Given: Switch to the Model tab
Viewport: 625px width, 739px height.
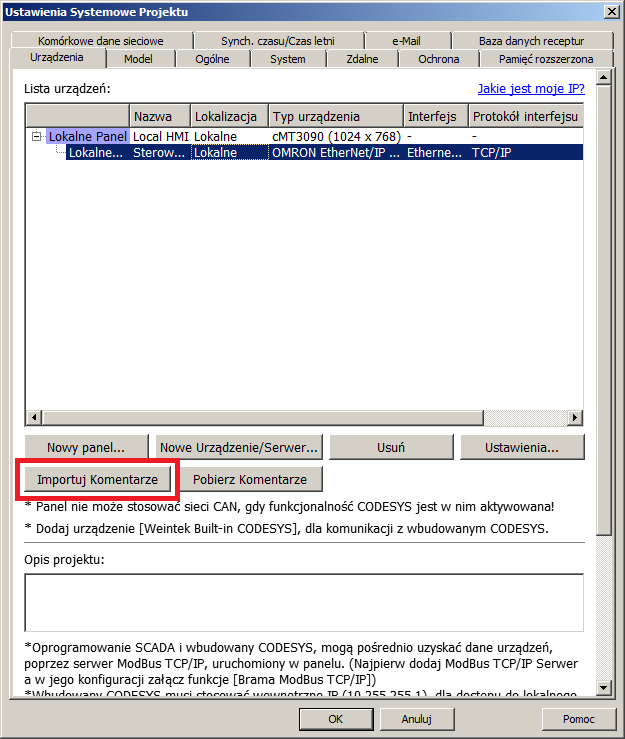Looking at the screenshot, I should coord(138,59).
